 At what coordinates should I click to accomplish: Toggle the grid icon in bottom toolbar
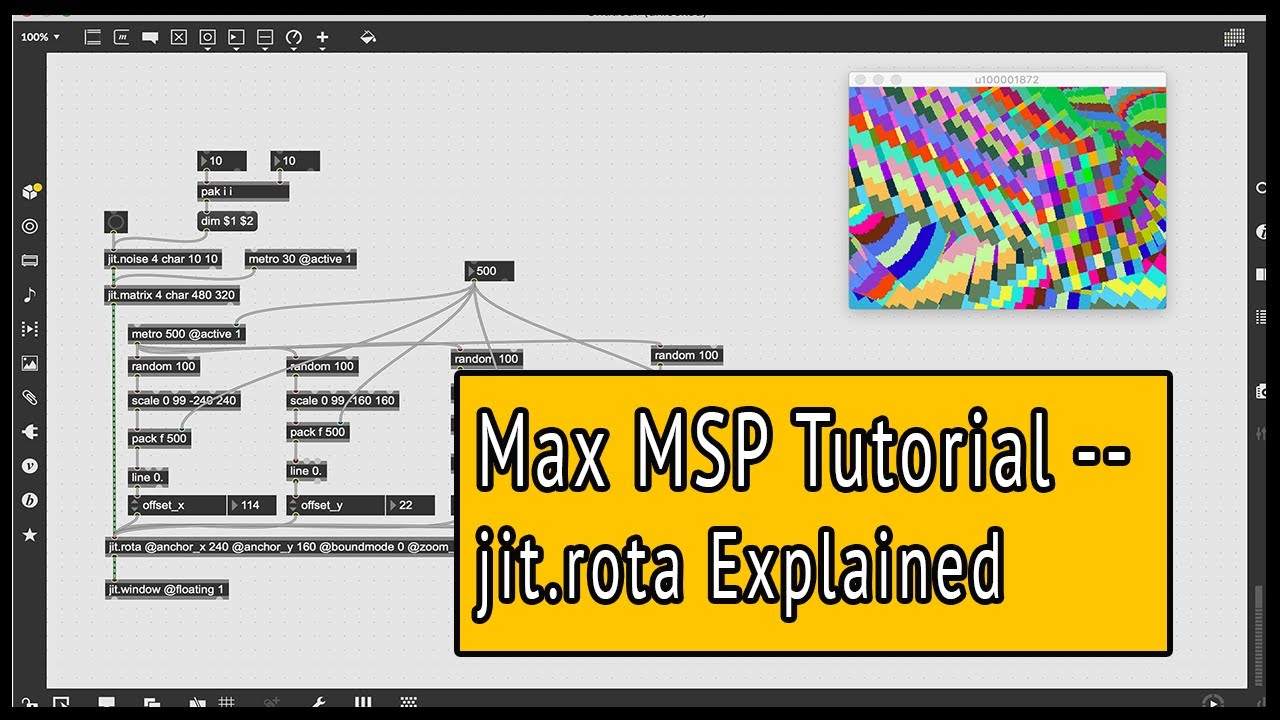227,703
